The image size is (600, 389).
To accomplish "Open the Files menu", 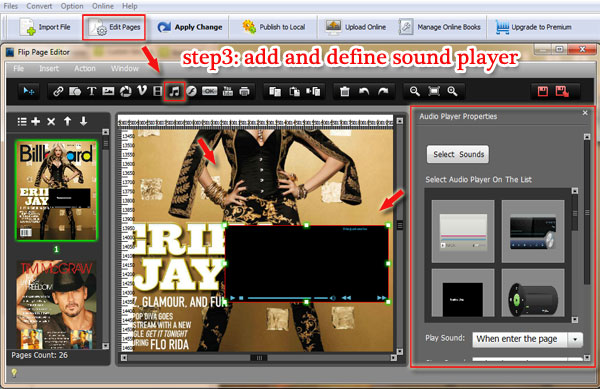I will coord(11,6).
